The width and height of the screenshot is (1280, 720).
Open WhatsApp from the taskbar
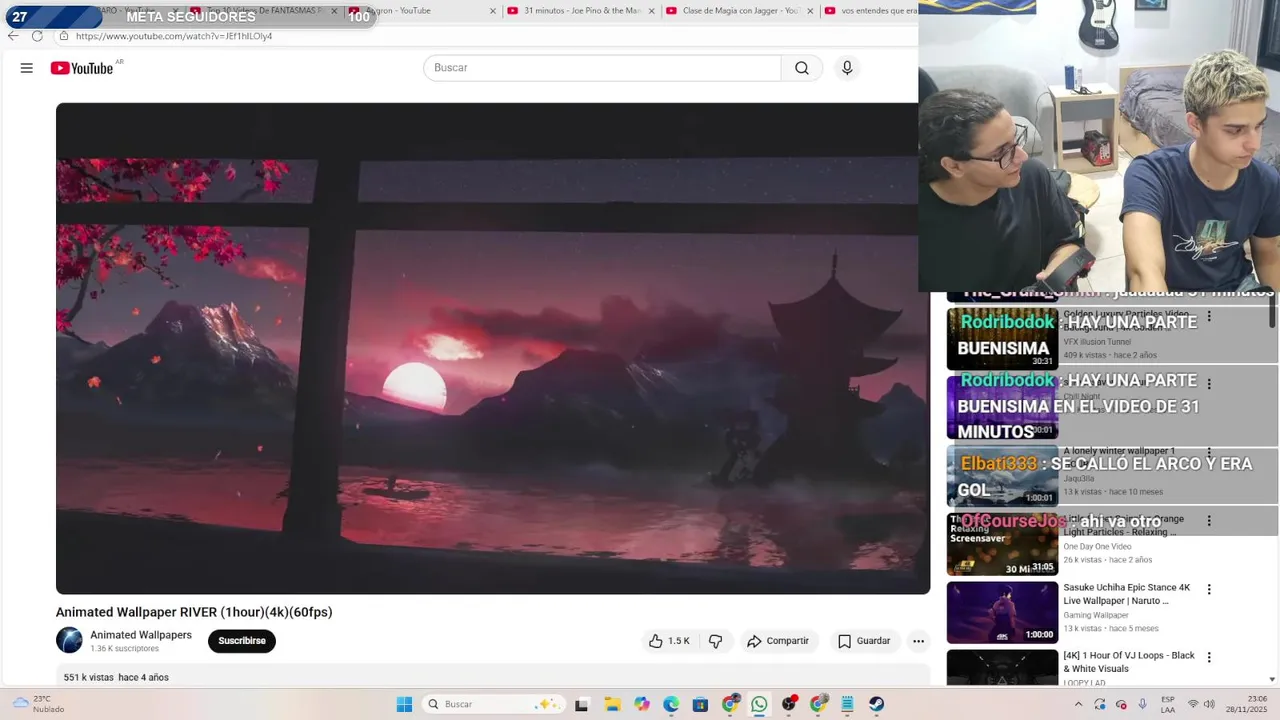click(759, 704)
